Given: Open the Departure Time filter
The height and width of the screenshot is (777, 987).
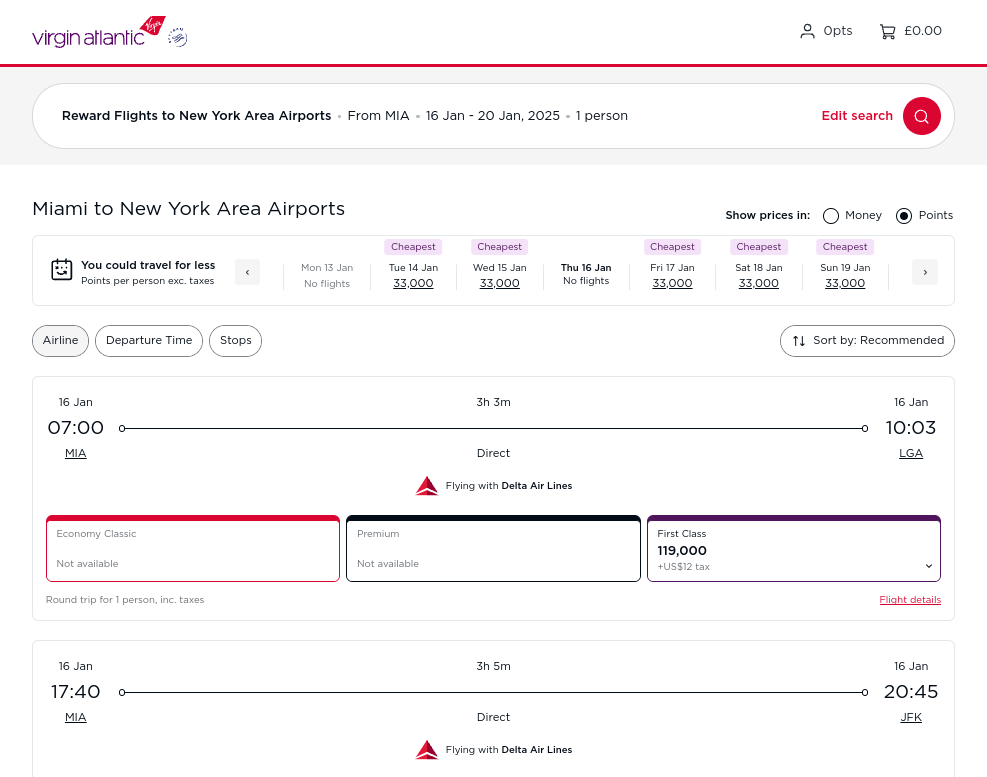Looking at the screenshot, I should coord(149,341).
